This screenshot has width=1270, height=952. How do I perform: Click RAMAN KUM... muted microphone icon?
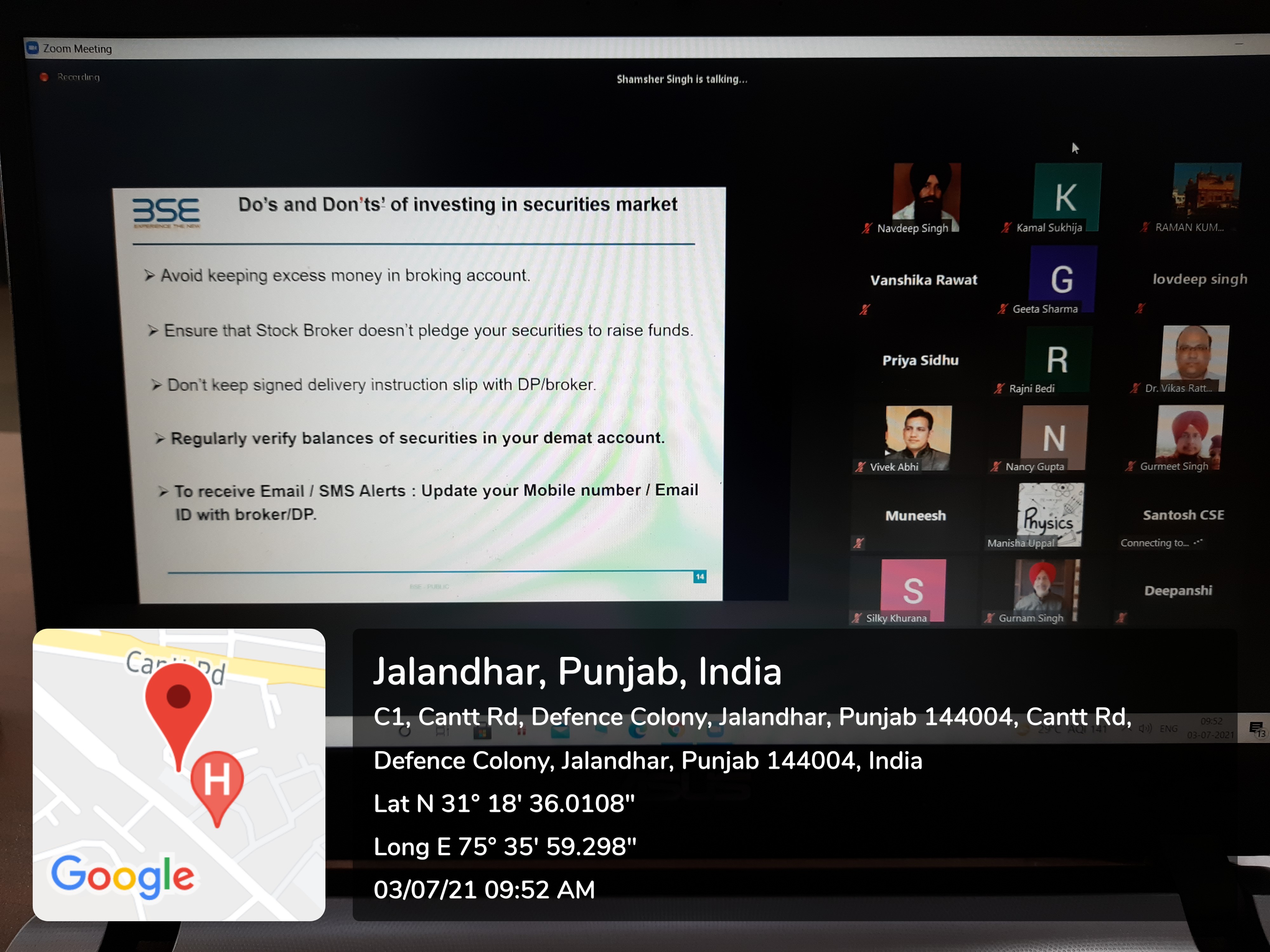(x=1145, y=227)
